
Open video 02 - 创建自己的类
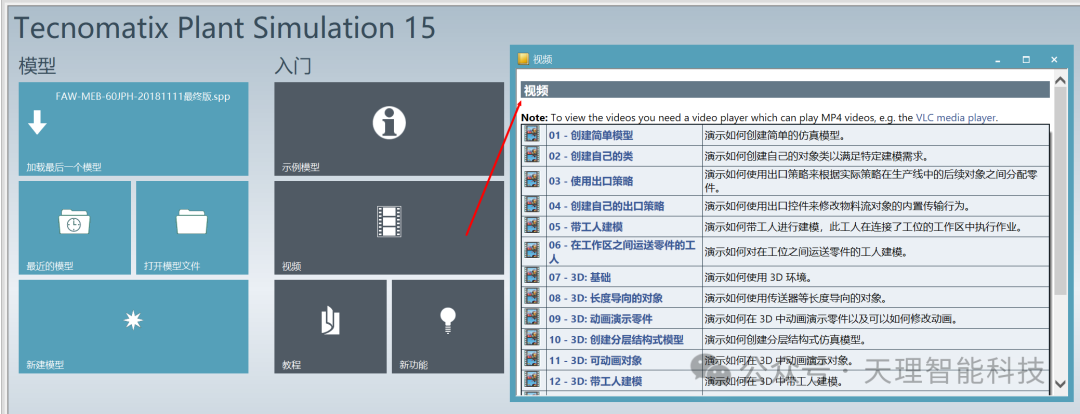point(590,156)
